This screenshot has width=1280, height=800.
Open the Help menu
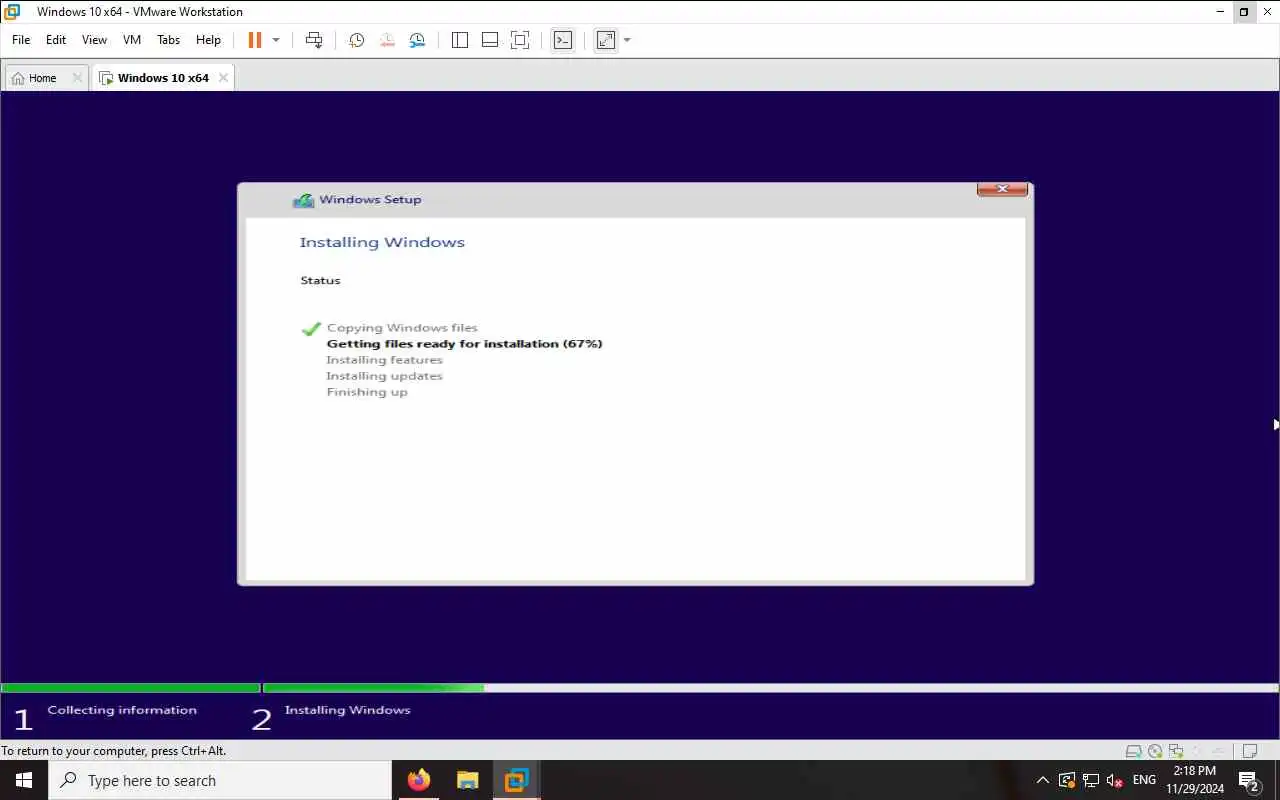pos(208,40)
